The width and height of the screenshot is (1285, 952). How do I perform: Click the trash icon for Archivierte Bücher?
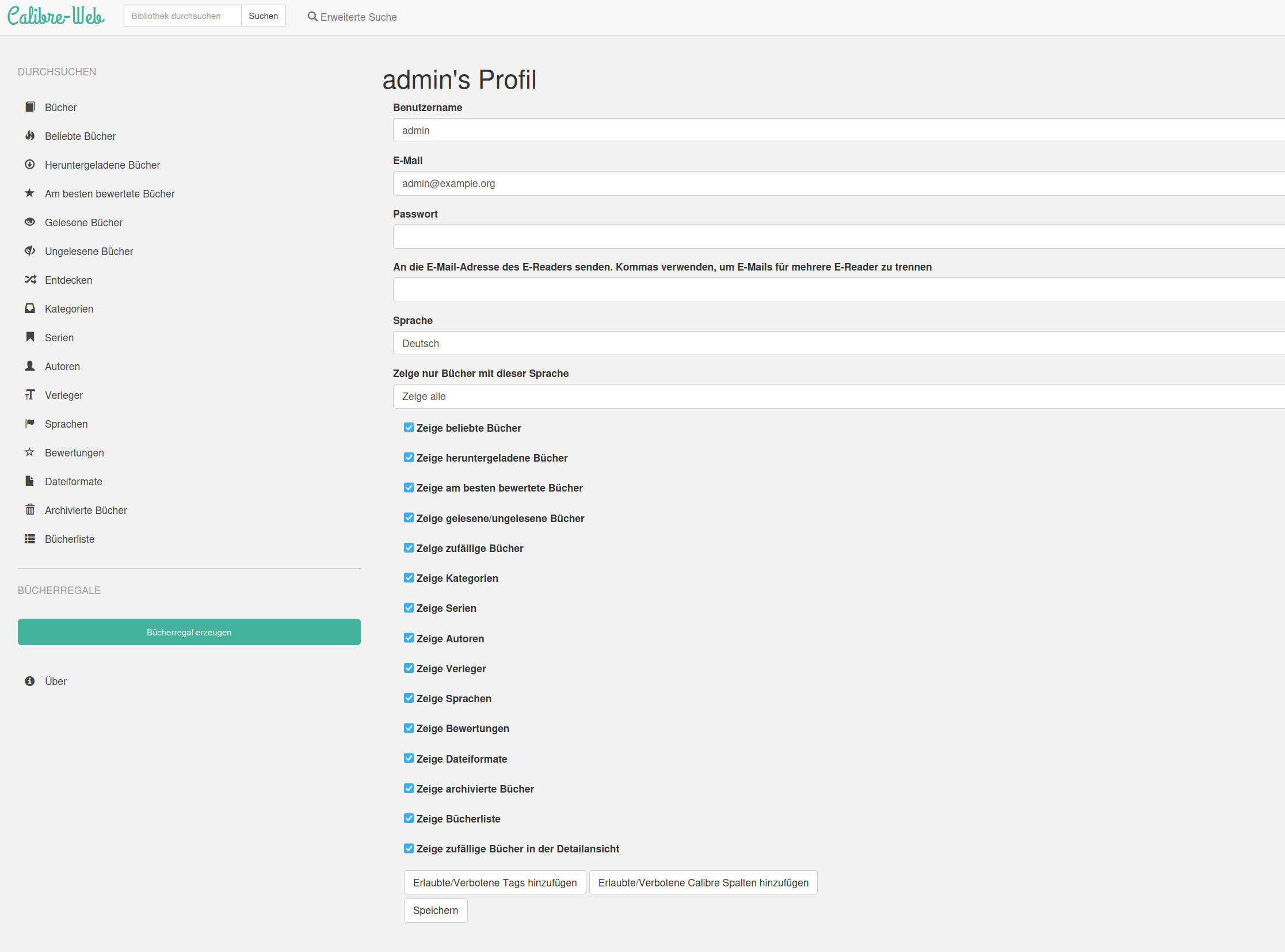pos(30,510)
